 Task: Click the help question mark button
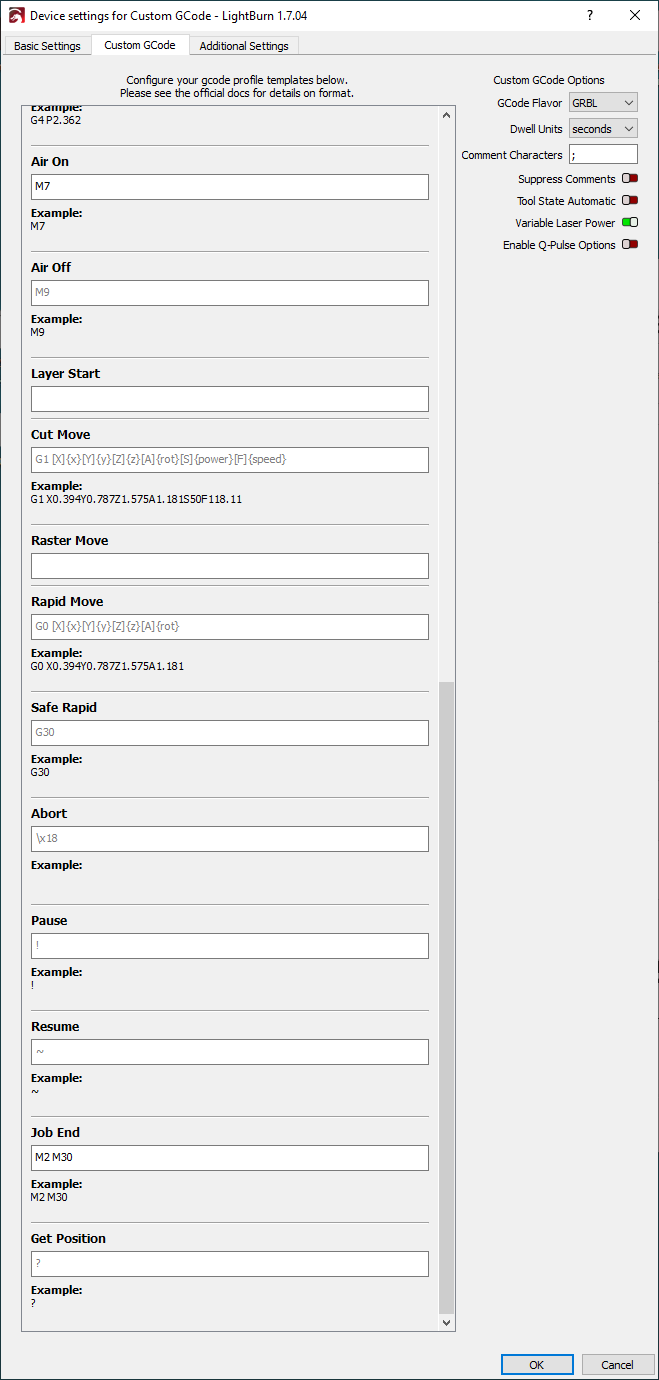(x=590, y=15)
